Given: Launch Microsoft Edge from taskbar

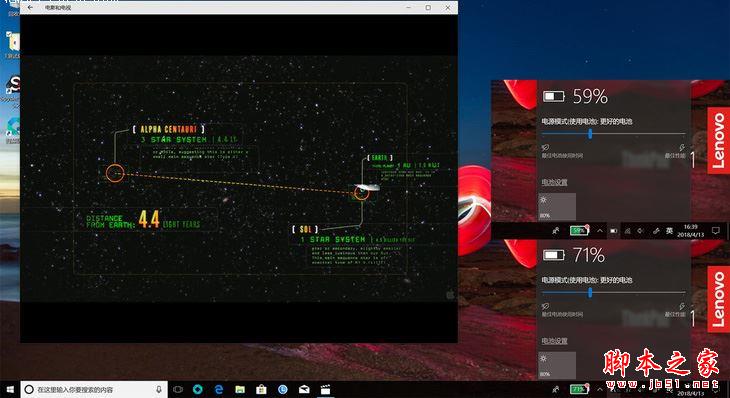Looking at the screenshot, I should pyautogui.click(x=218, y=389).
